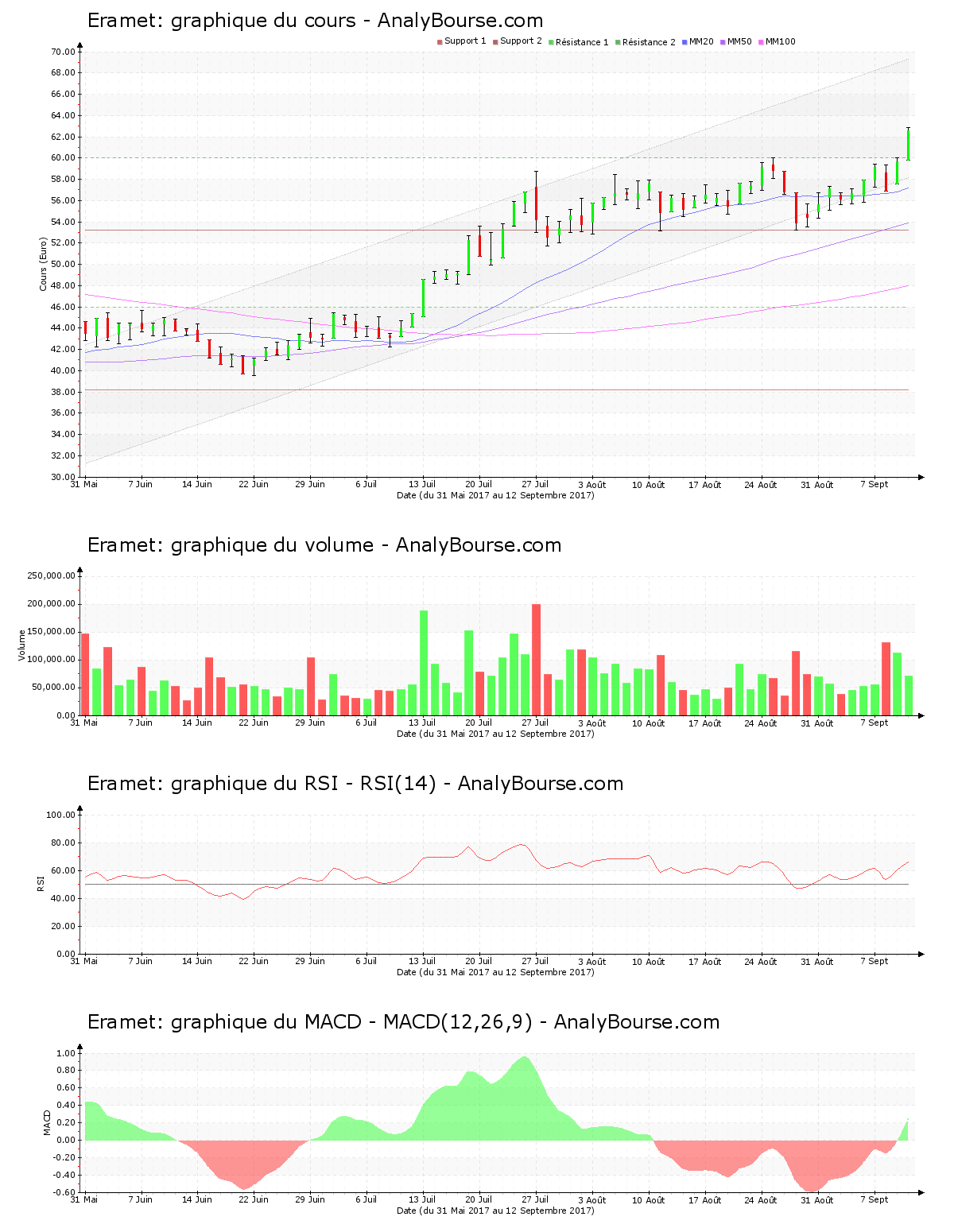Click the 'Volume' vertical axis title
The height and width of the screenshot is (1232, 954).
pyautogui.click(x=22, y=645)
